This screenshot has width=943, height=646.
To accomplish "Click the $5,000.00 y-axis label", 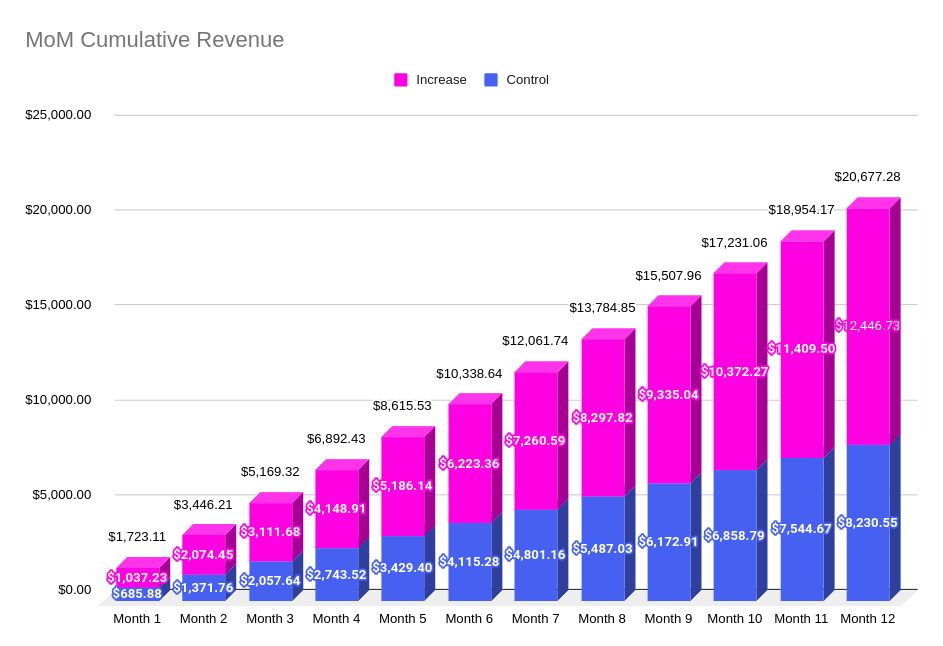I will point(62,495).
